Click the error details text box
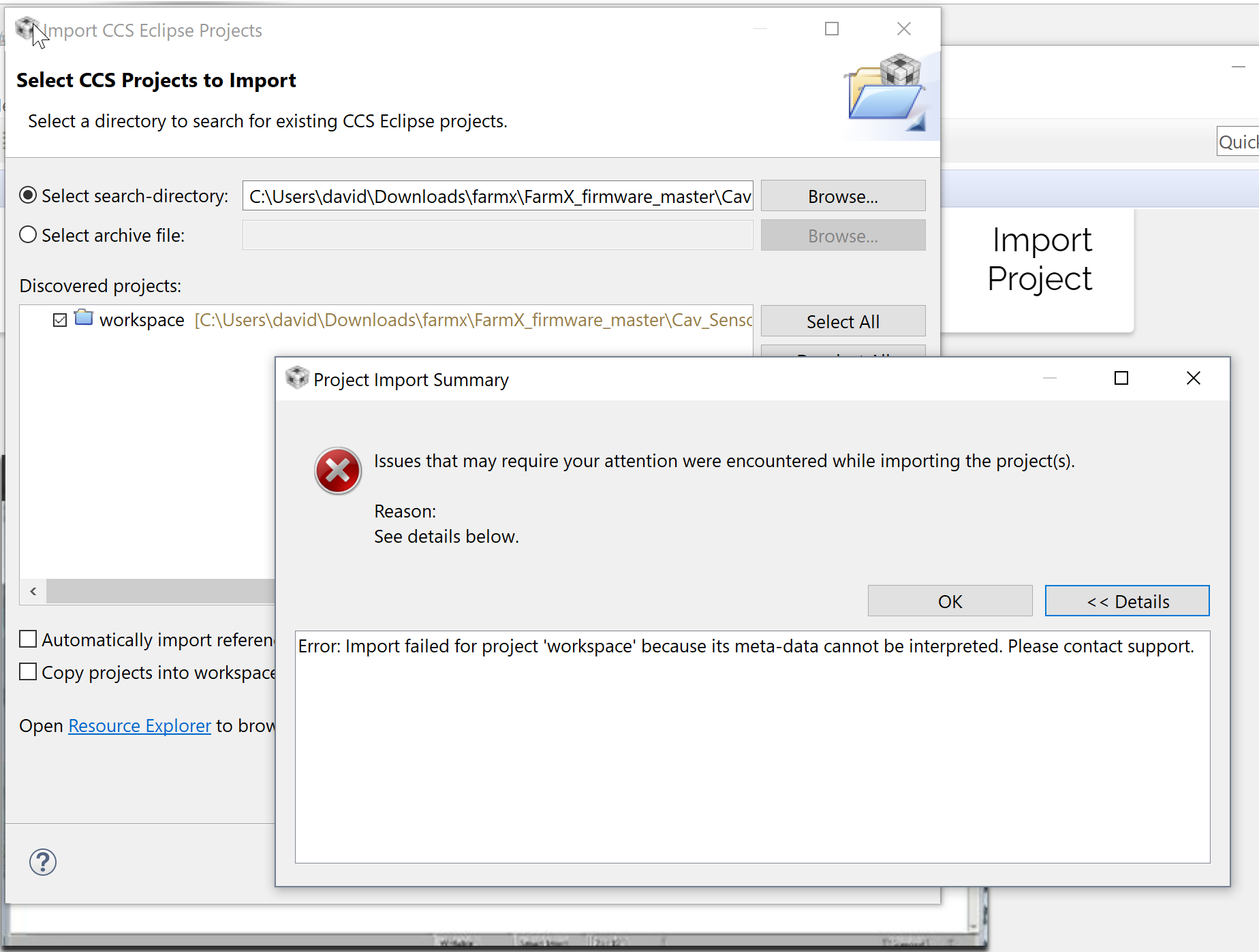Screen dimensions: 1259x952 [752, 747]
